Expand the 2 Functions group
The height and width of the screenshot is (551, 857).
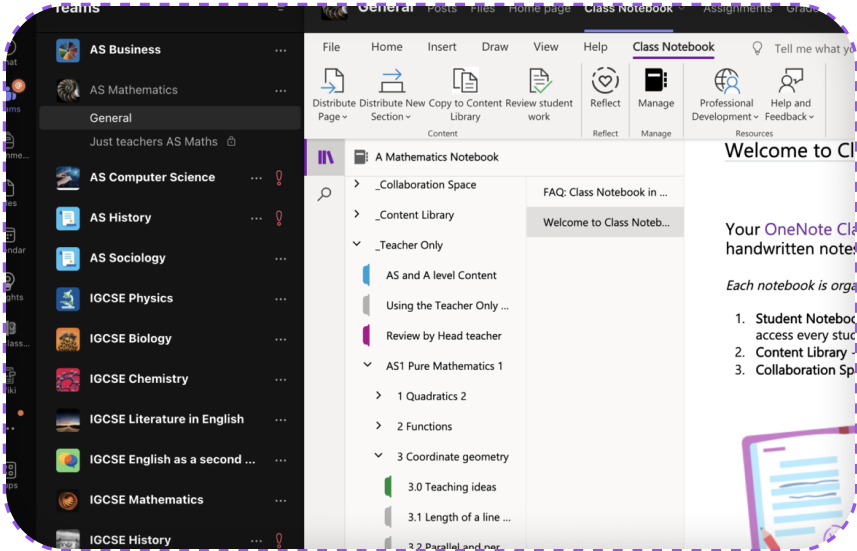[x=379, y=425]
